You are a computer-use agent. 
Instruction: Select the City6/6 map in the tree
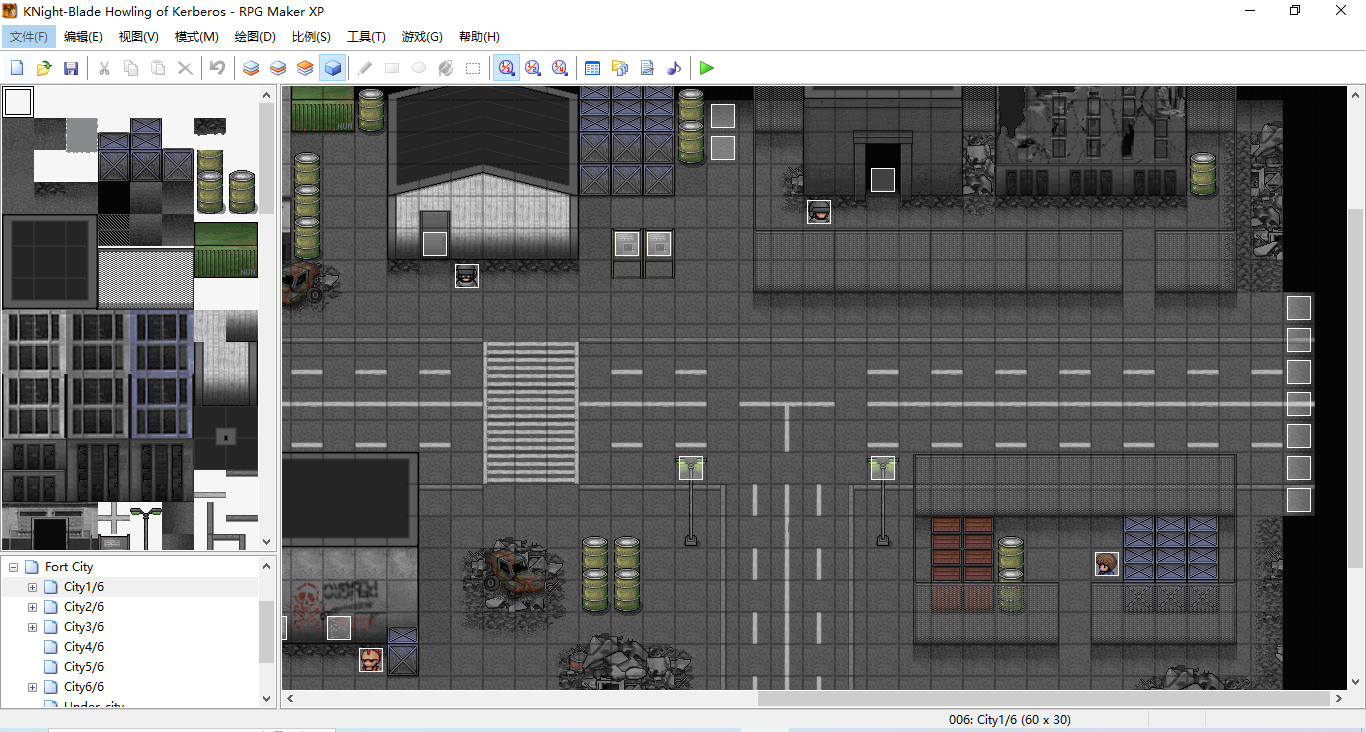pyautogui.click(x=84, y=687)
